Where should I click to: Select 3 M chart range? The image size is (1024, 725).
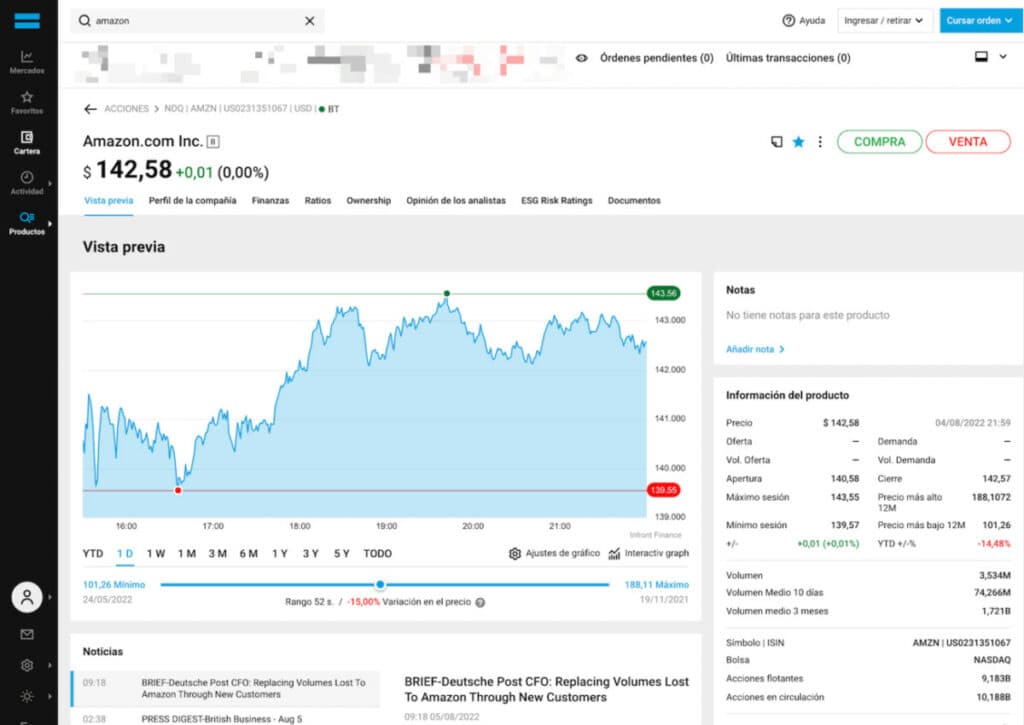tap(217, 554)
